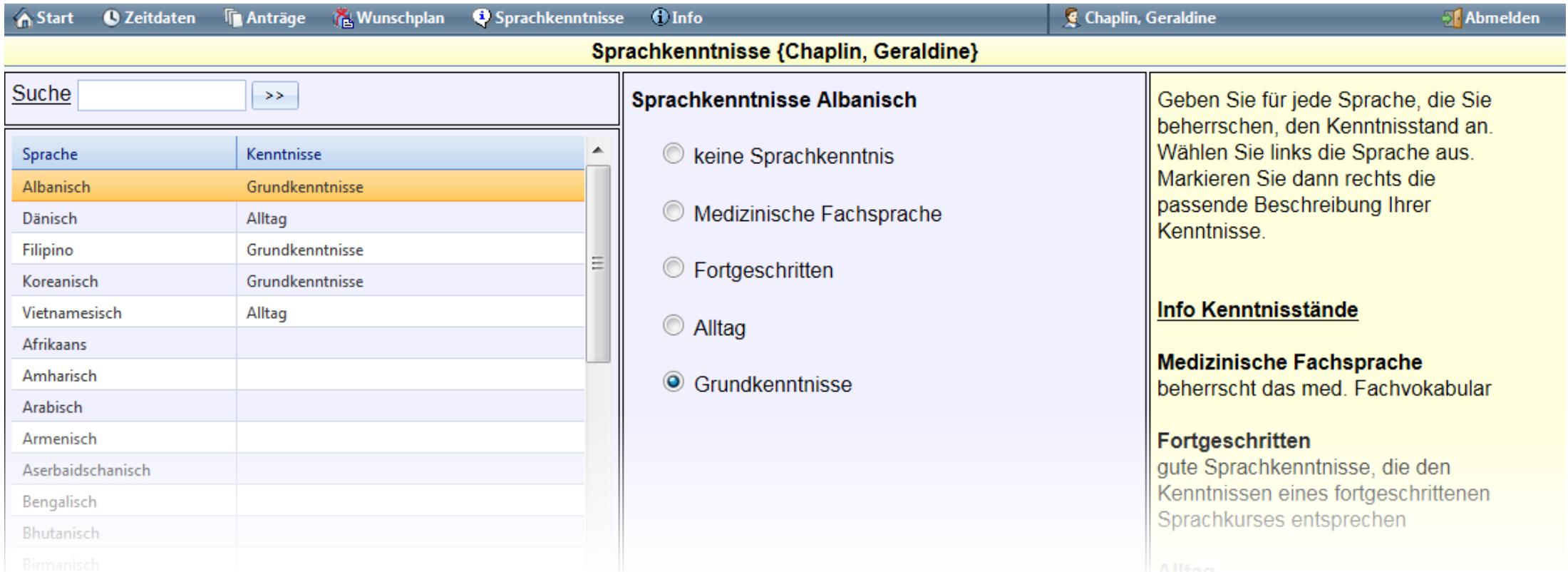Open the Info icon in menu bar
Viewport: 1568px width, 572px height.
tap(660, 18)
